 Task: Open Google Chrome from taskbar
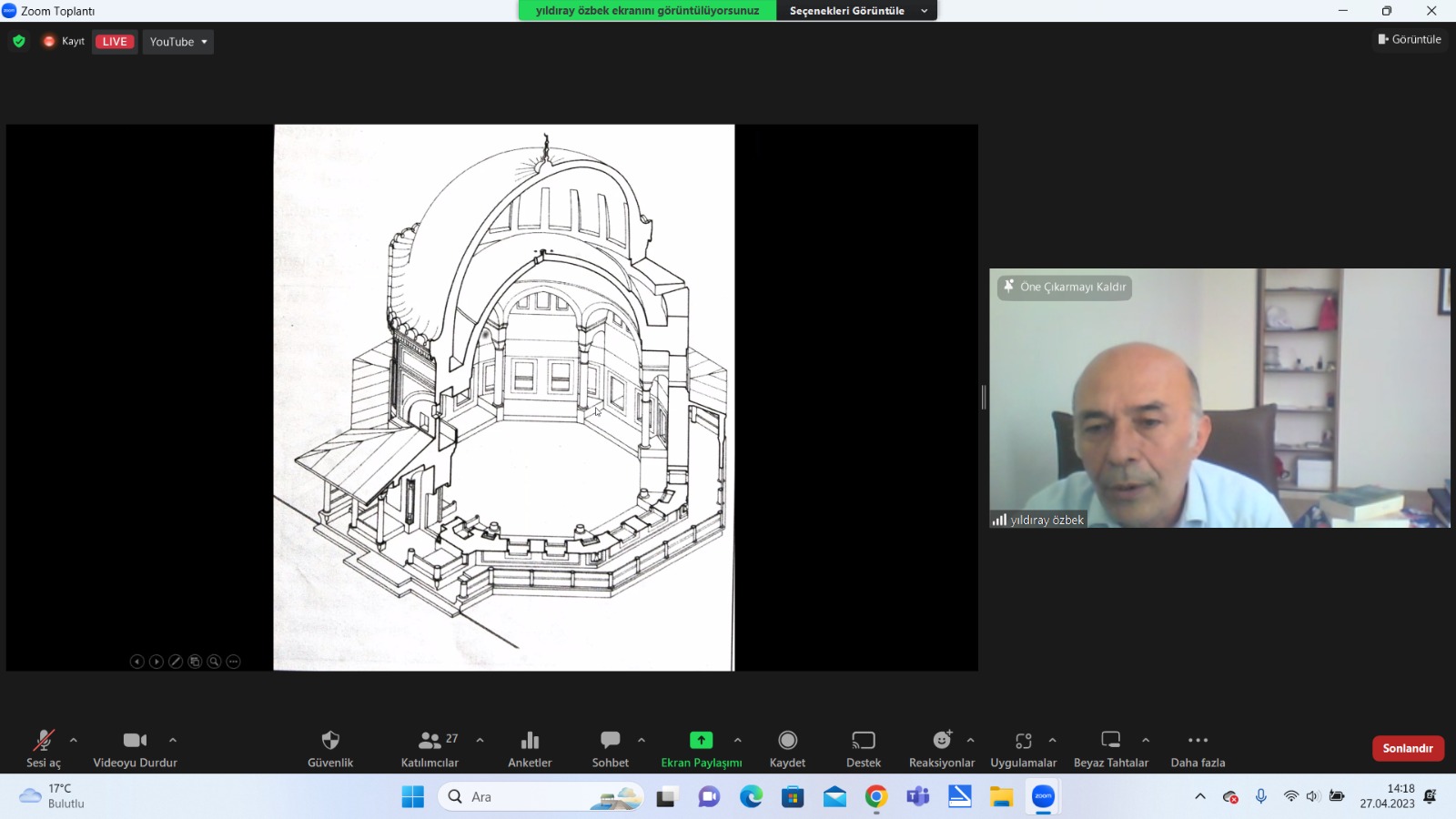pyautogui.click(x=876, y=797)
